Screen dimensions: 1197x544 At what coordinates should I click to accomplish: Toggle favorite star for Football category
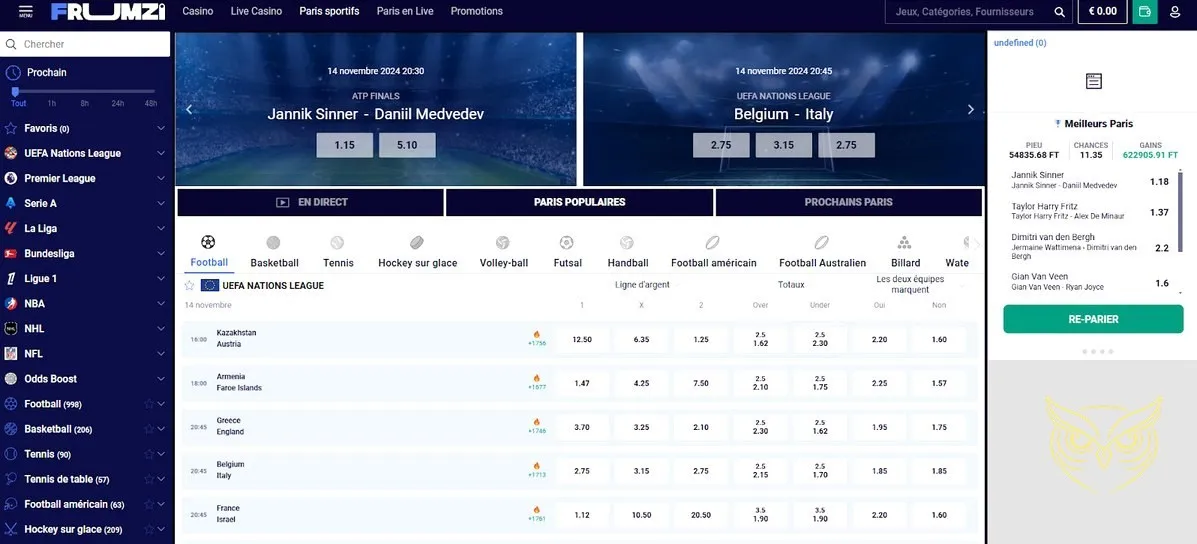point(149,404)
